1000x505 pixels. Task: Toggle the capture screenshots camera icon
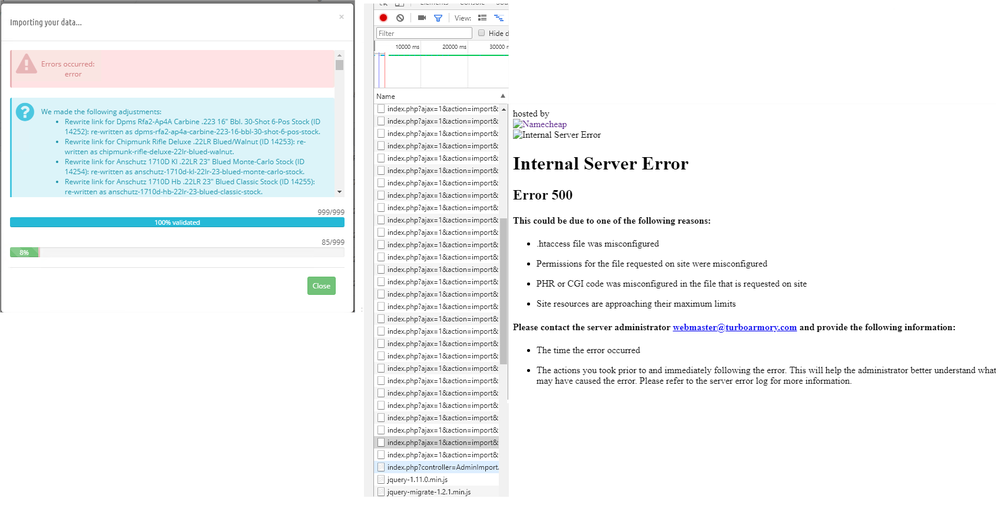pos(422,18)
